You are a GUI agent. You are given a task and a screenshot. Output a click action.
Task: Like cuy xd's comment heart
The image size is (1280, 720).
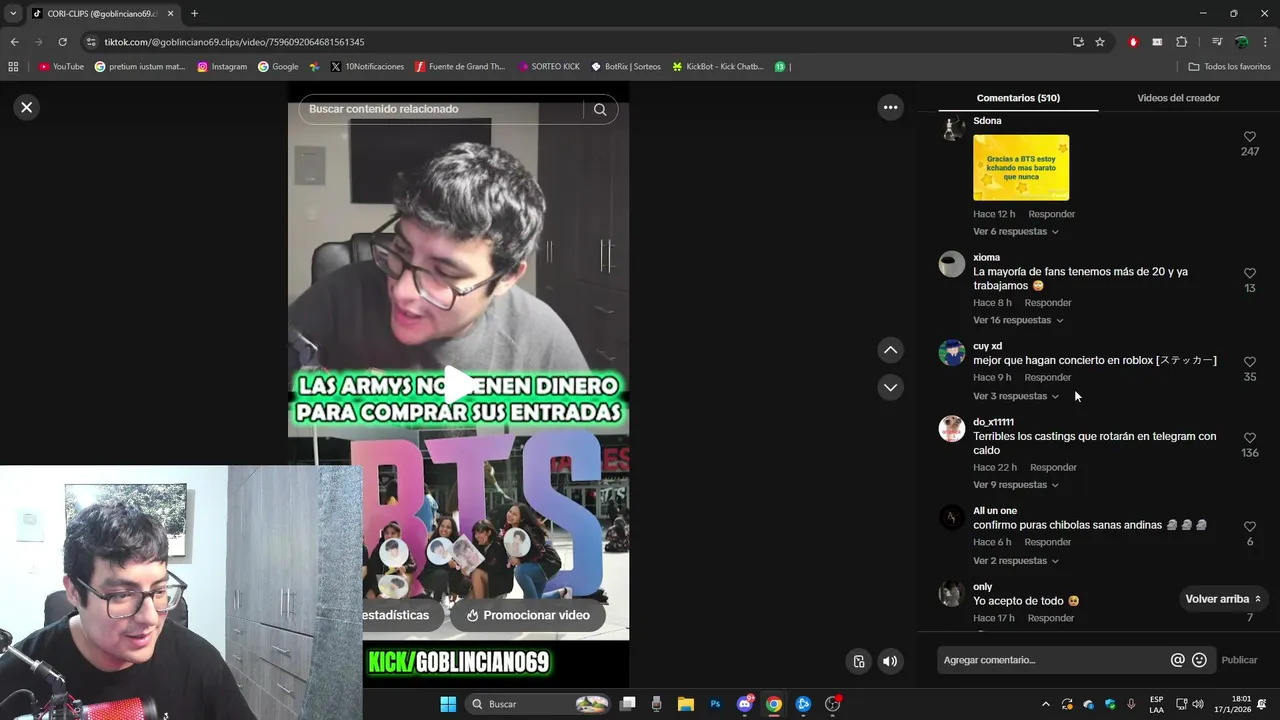pyautogui.click(x=1249, y=362)
